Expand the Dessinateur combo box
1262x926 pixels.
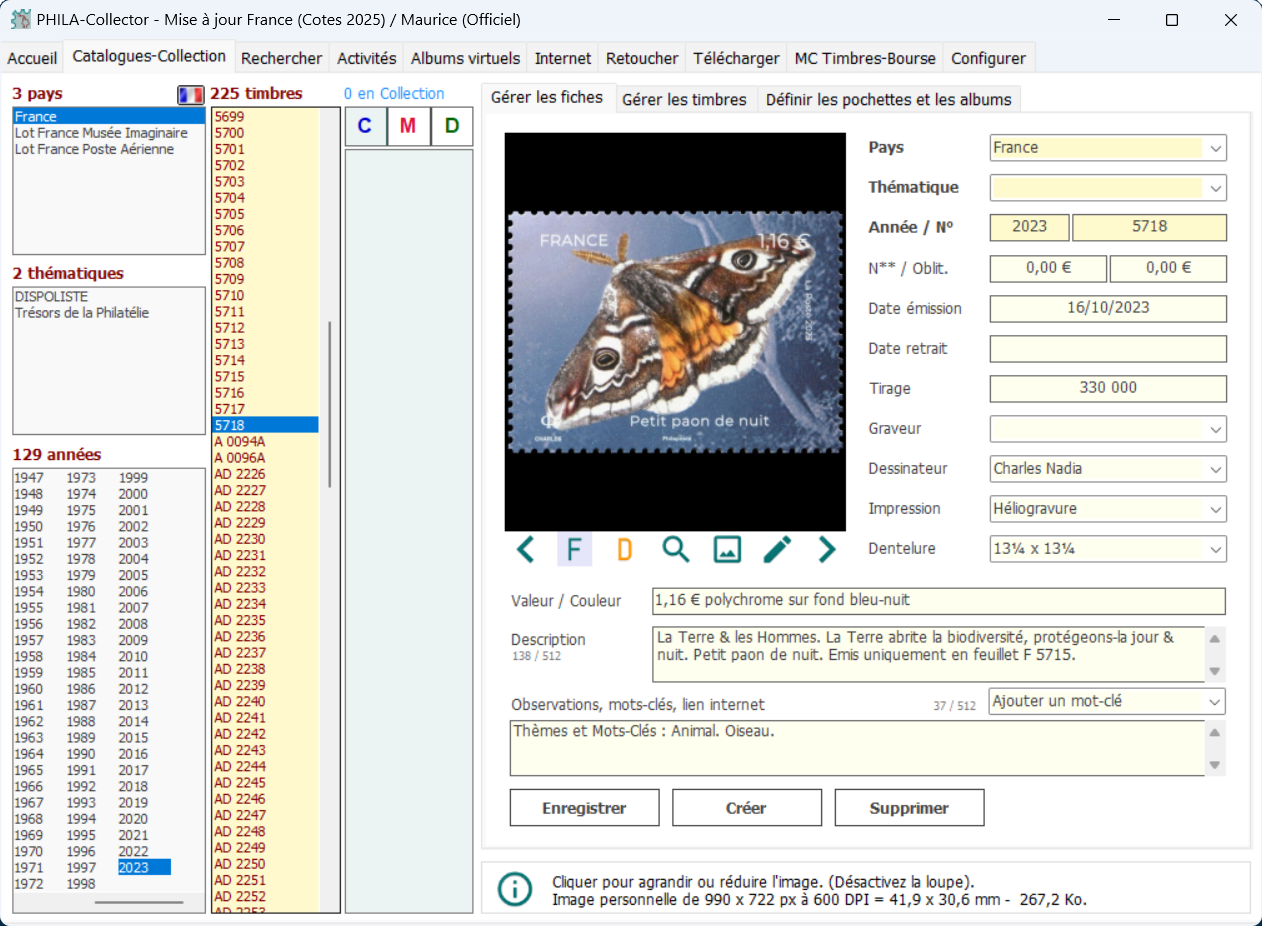tap(1215, 469)
